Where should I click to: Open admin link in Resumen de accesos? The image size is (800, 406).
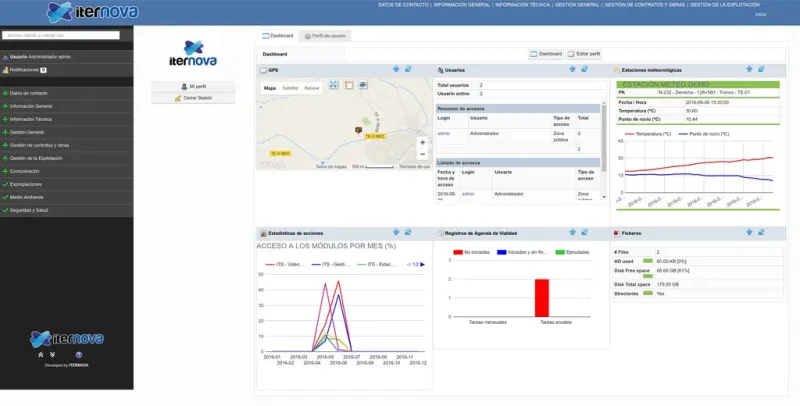click(443, 134)
